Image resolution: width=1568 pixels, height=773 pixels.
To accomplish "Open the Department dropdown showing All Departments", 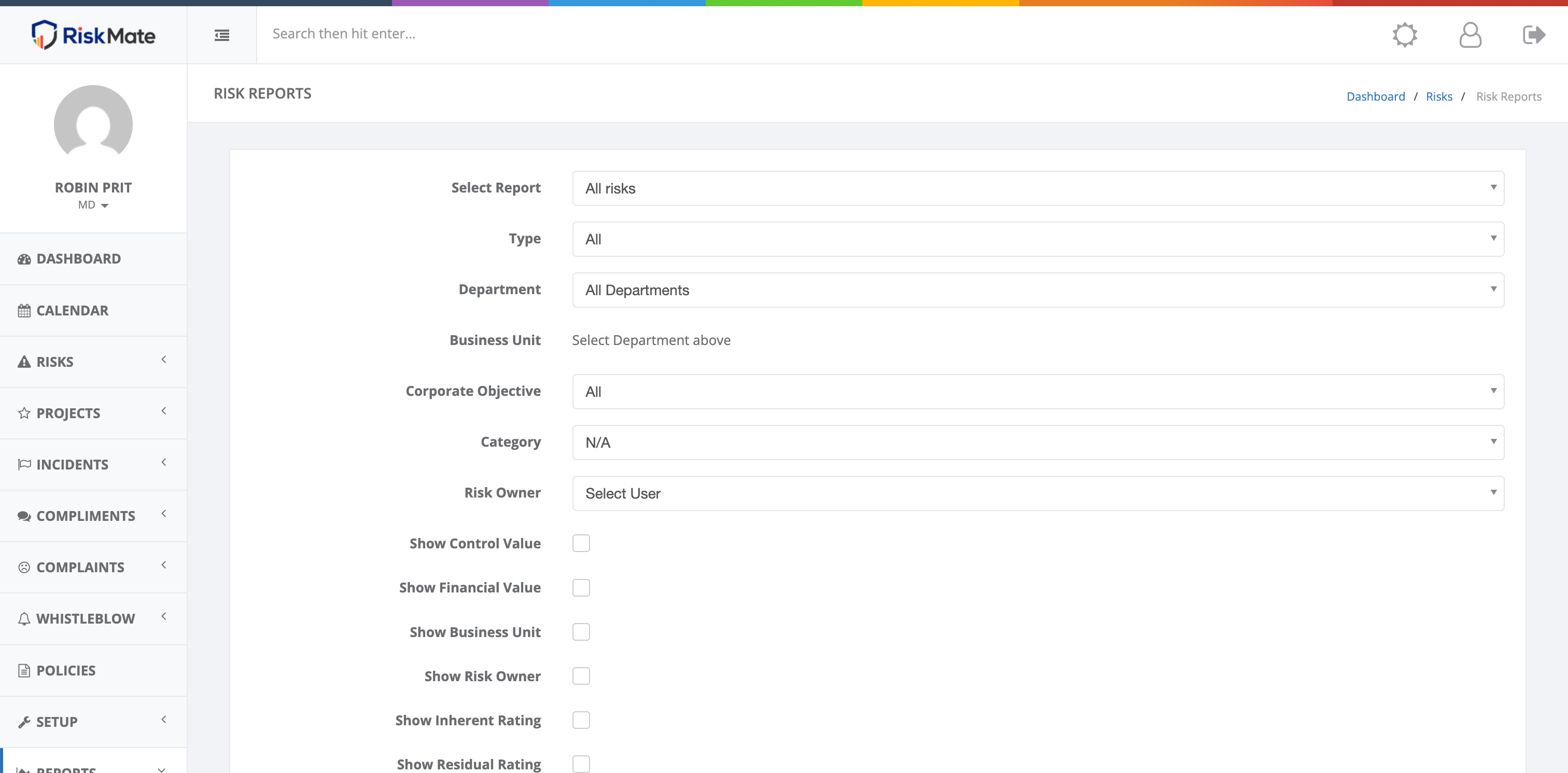I will coord(1038,290).
